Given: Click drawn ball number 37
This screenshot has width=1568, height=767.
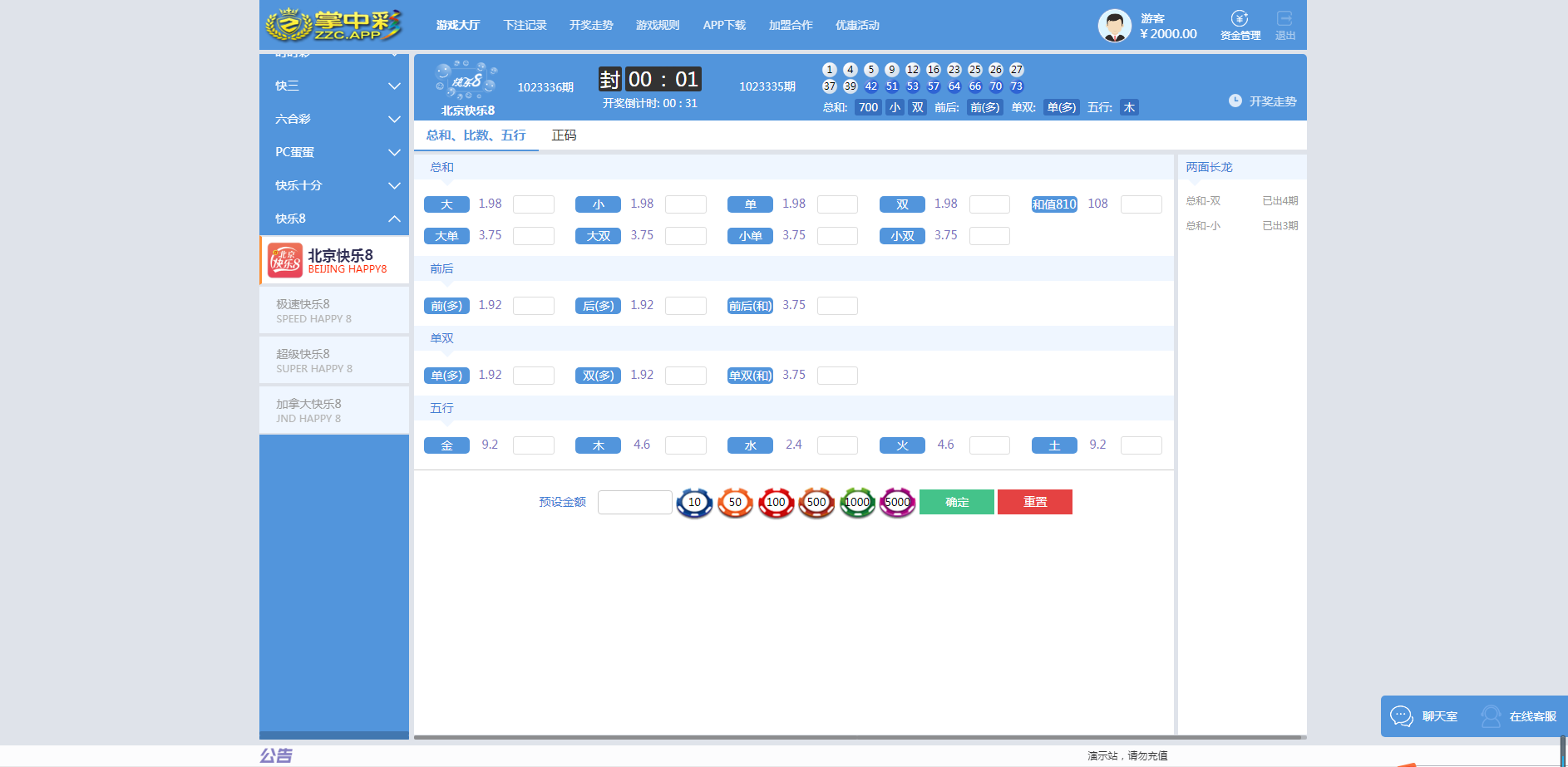Looking at the screenshot, I should (x=830, y=86).
